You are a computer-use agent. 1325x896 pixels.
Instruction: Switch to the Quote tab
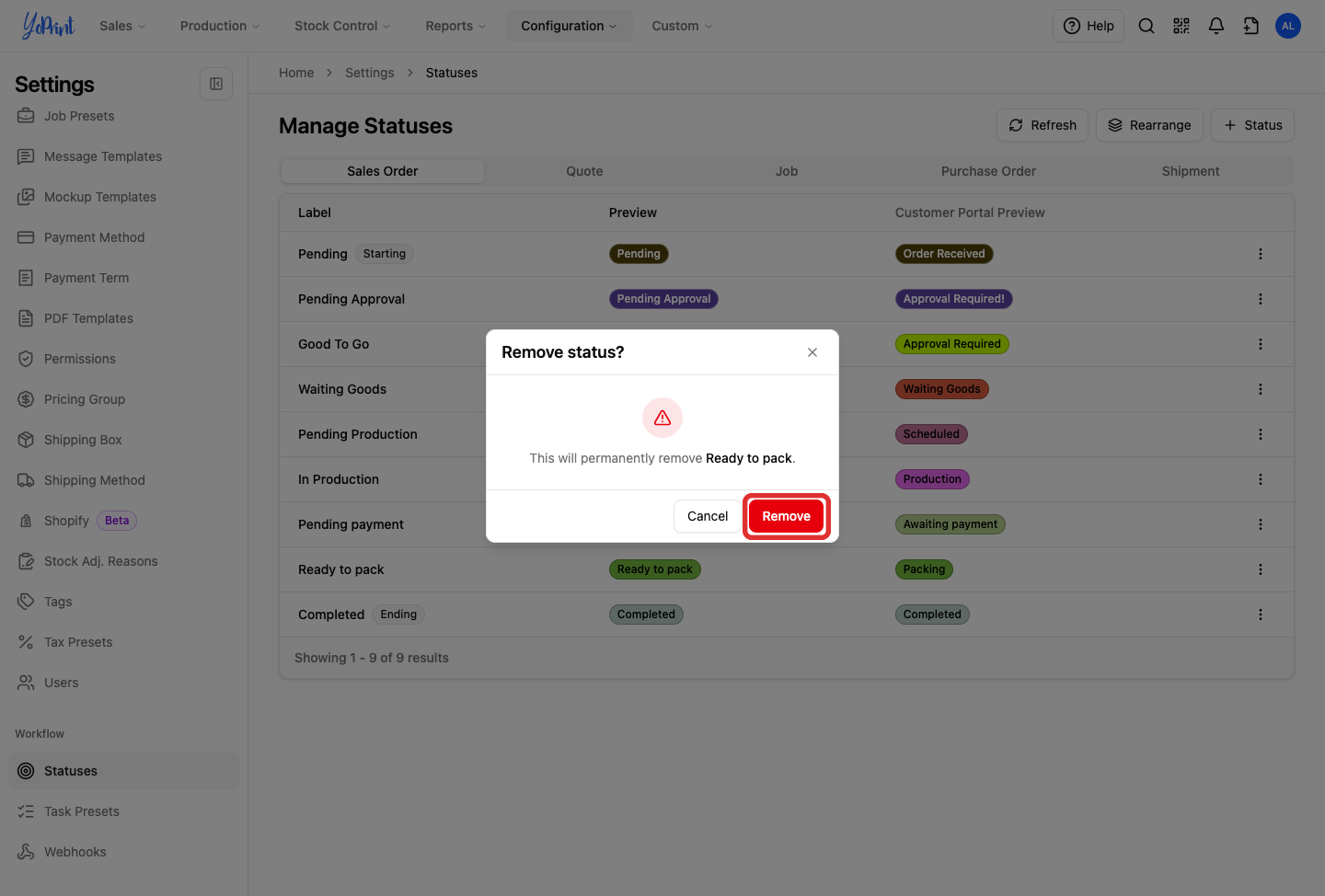pos(584,171)
